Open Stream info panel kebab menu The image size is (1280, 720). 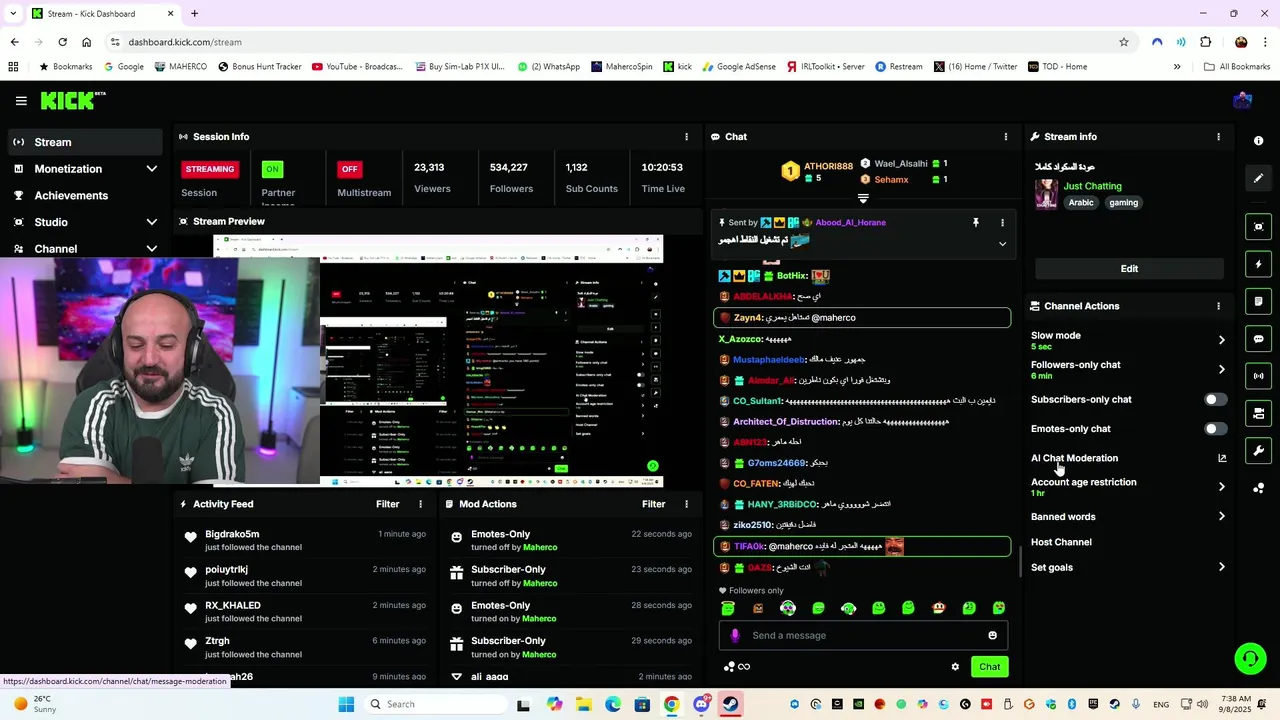(1218, 137)
